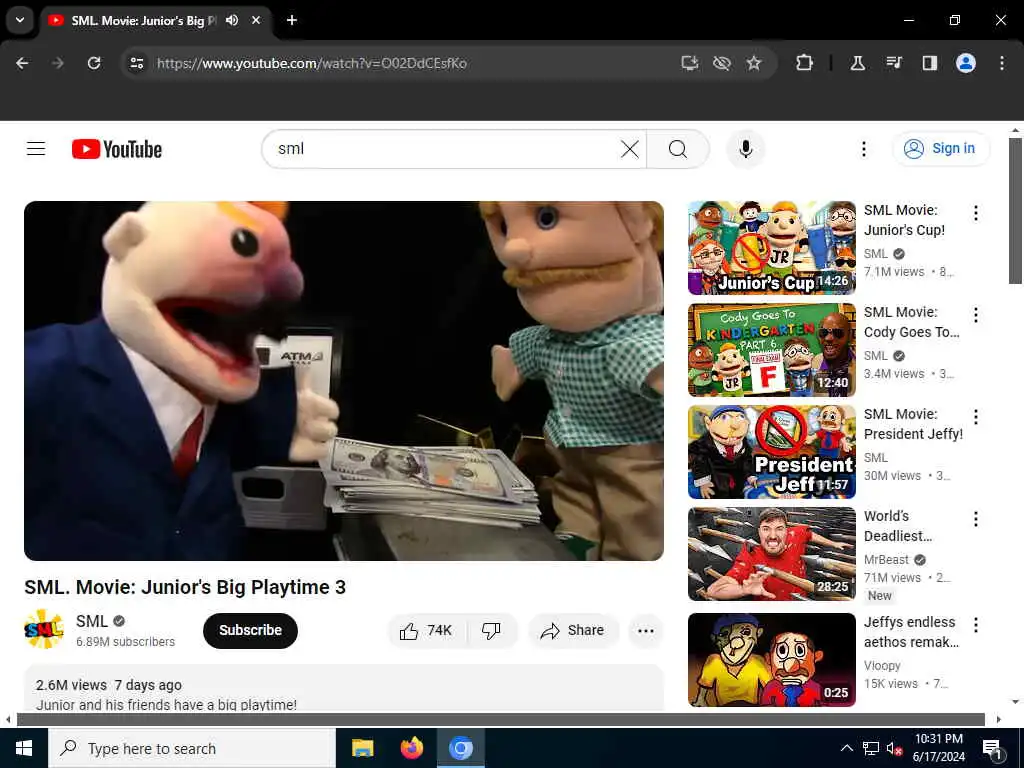This screenshot has height=768, width=1024.
Task: Open the Chrome profile avatar
Action: [966, 63]
